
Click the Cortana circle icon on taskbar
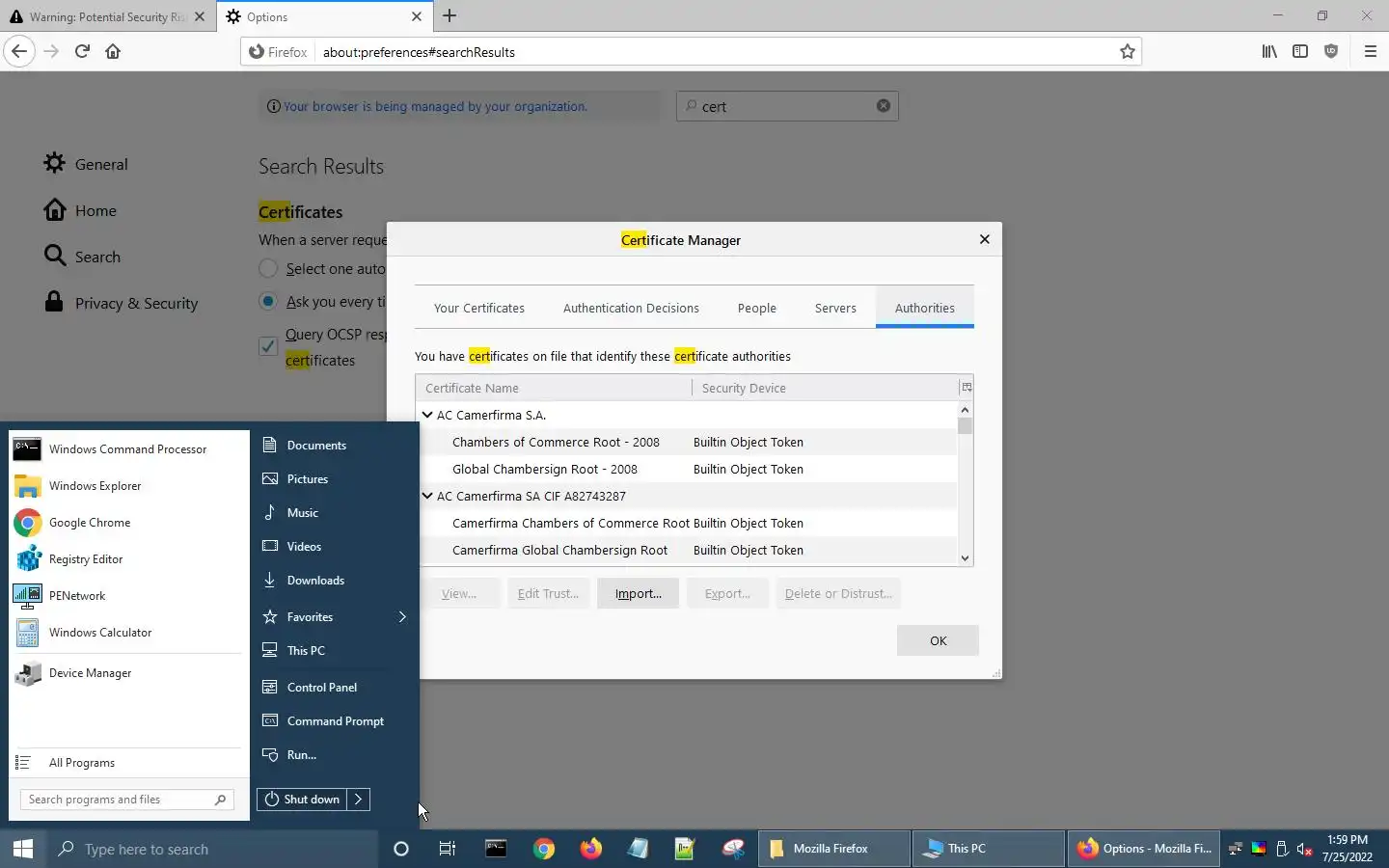click(401, 849)
